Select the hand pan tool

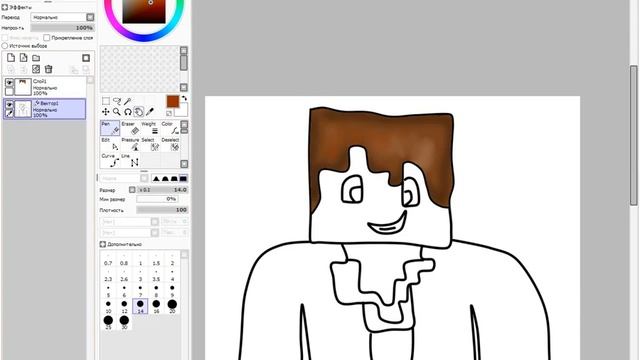pos(139,112)
